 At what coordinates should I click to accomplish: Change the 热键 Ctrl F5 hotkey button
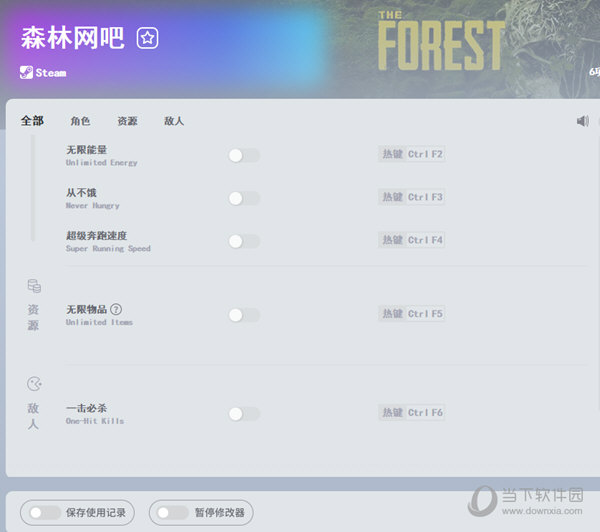(x=412, y=314)
